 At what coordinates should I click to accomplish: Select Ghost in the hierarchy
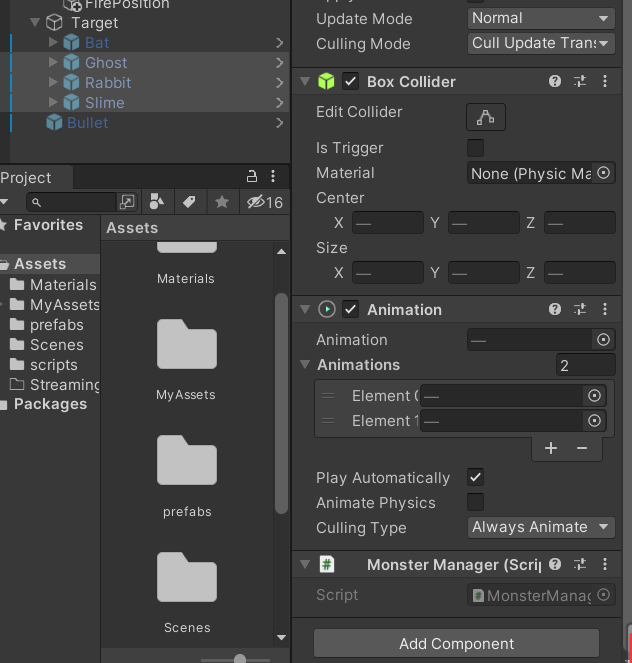[x=106, y=62]
